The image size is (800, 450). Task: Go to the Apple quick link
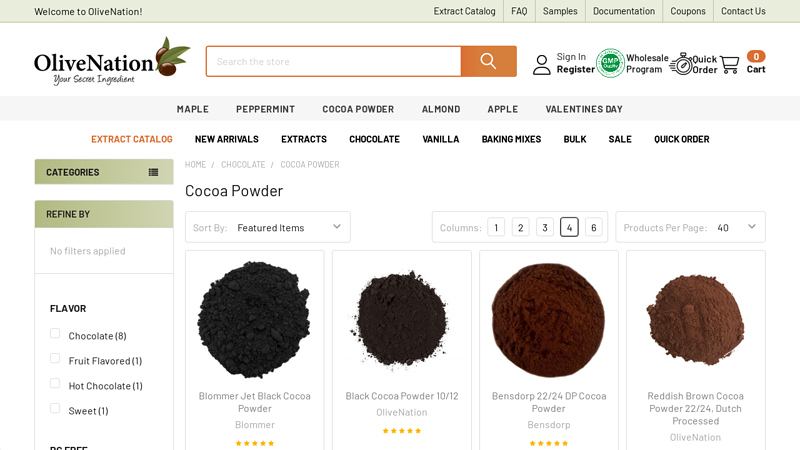coord(503,109)
